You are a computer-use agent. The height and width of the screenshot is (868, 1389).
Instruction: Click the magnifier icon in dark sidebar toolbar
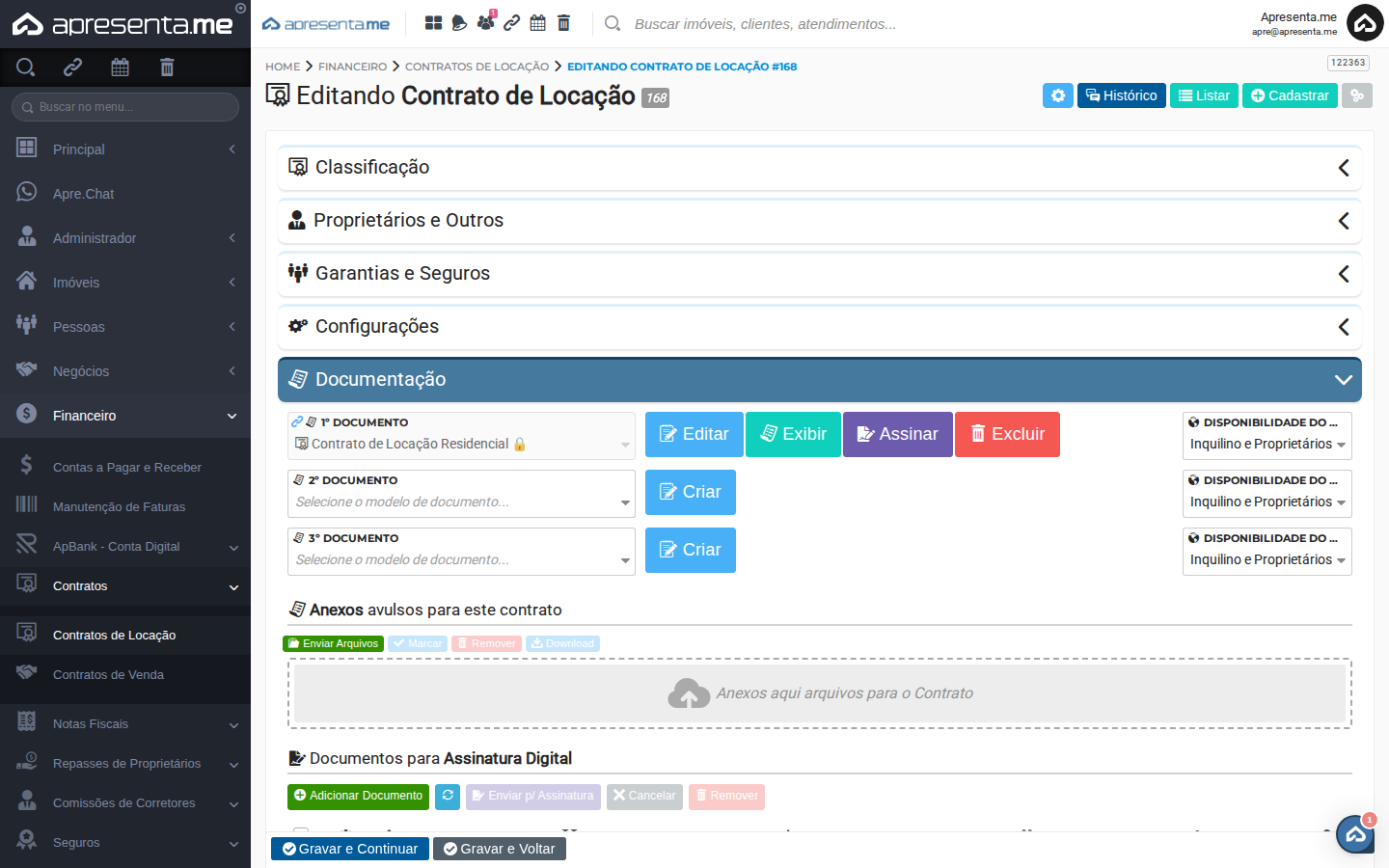coord(25,67)
